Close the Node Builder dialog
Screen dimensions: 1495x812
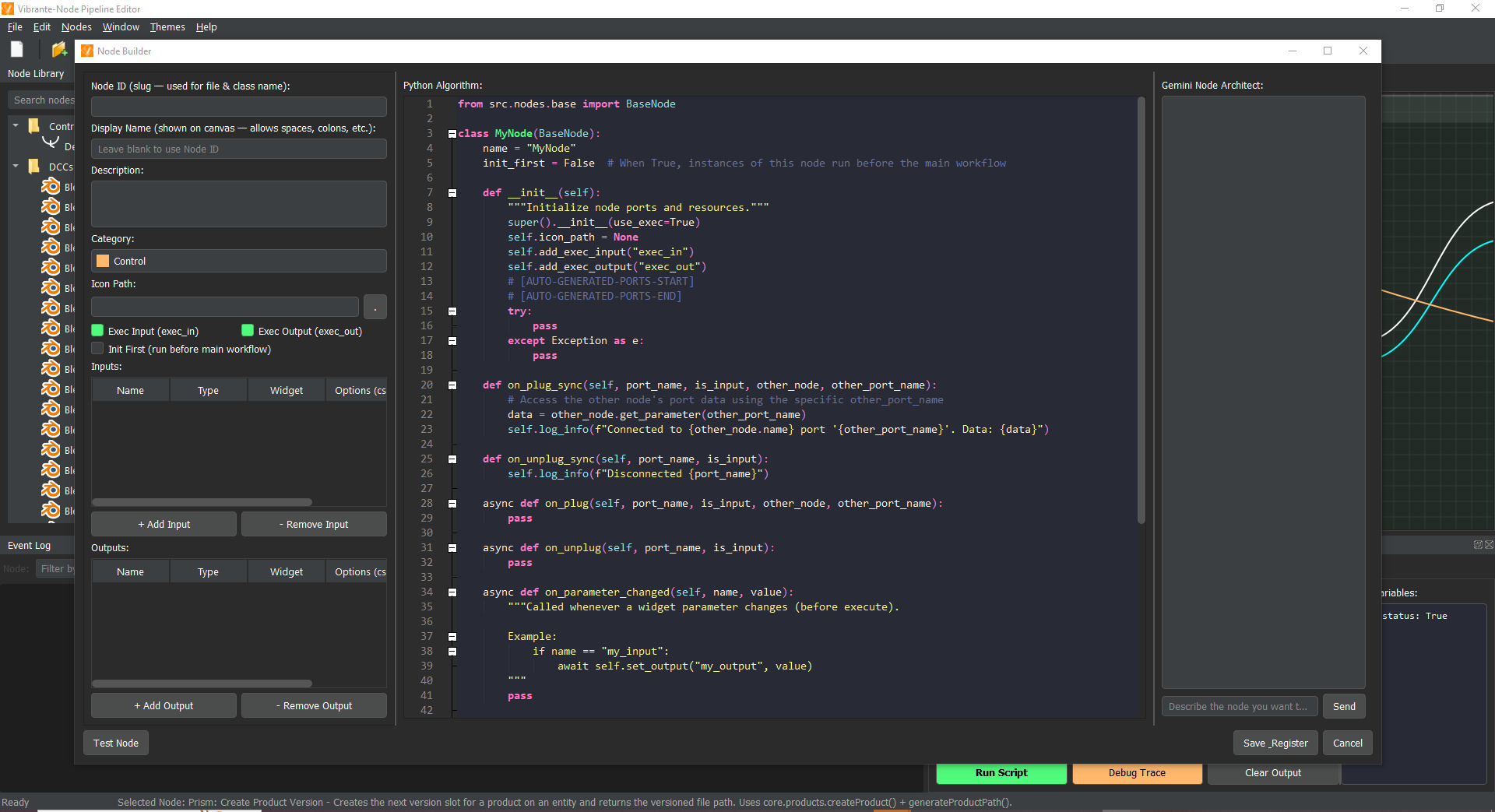click(x=1363, y=51)
